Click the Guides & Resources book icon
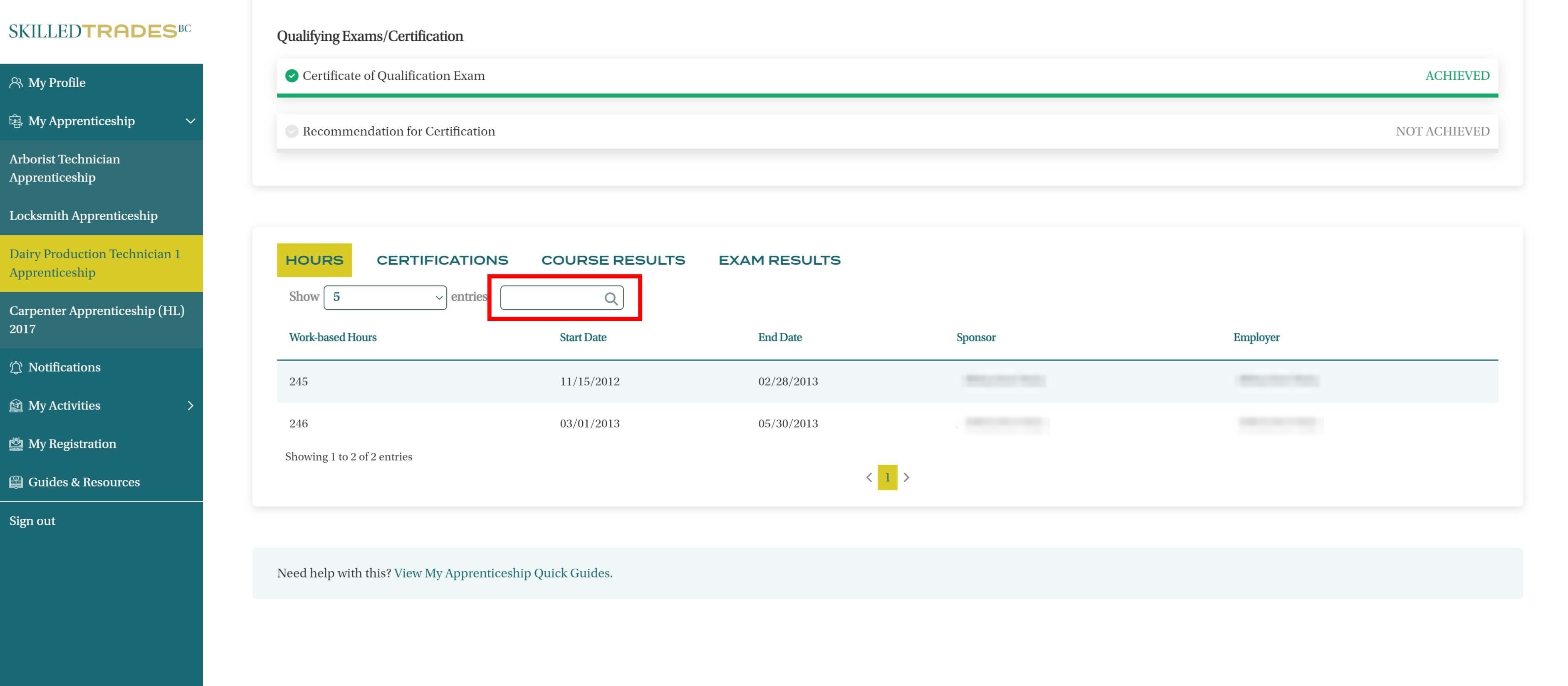The width and height of the screenshot is (1568, 686). 16,483
